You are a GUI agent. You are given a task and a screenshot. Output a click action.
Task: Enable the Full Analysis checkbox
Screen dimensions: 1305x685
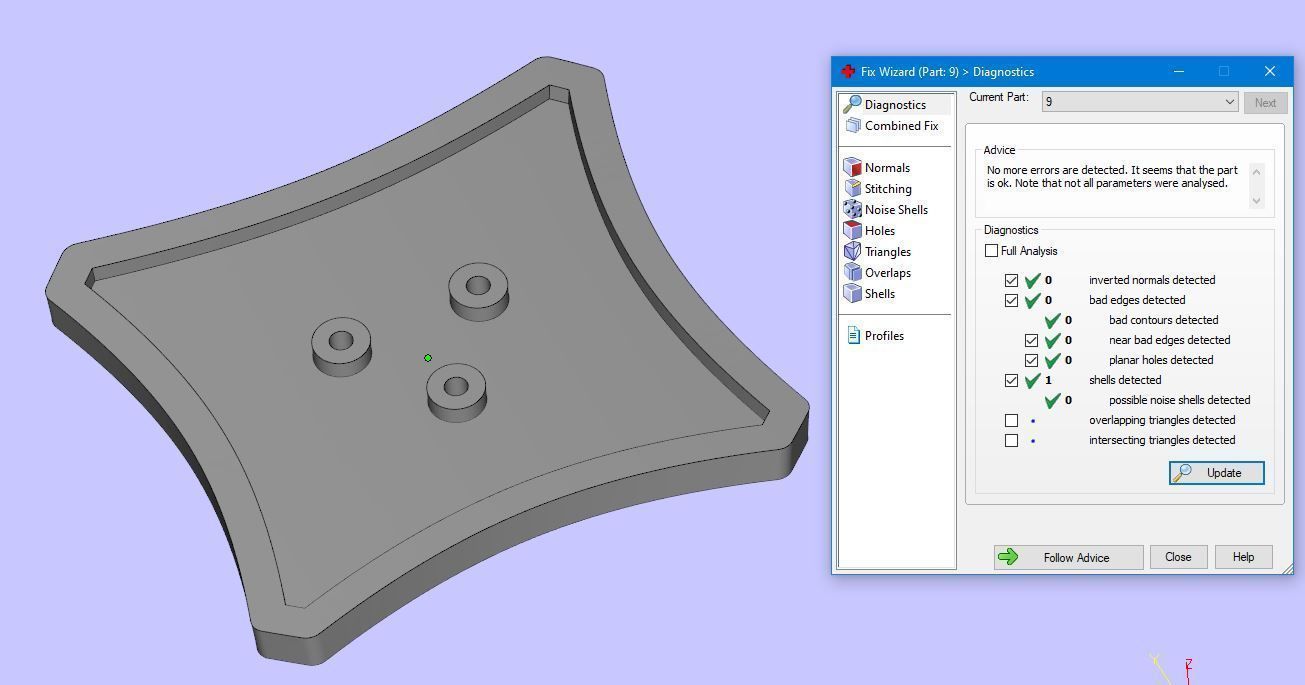point(991,251)
